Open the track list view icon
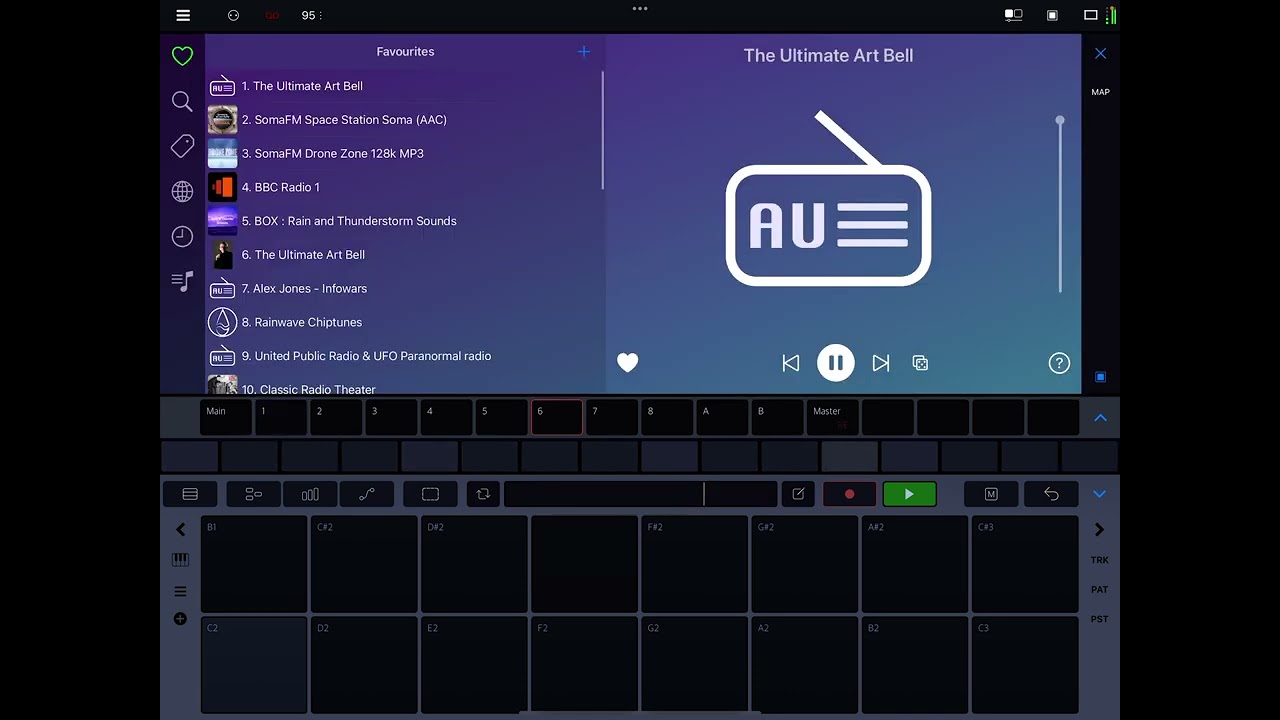The height and width of the screenshot is (720, 1280). (190, 494)
